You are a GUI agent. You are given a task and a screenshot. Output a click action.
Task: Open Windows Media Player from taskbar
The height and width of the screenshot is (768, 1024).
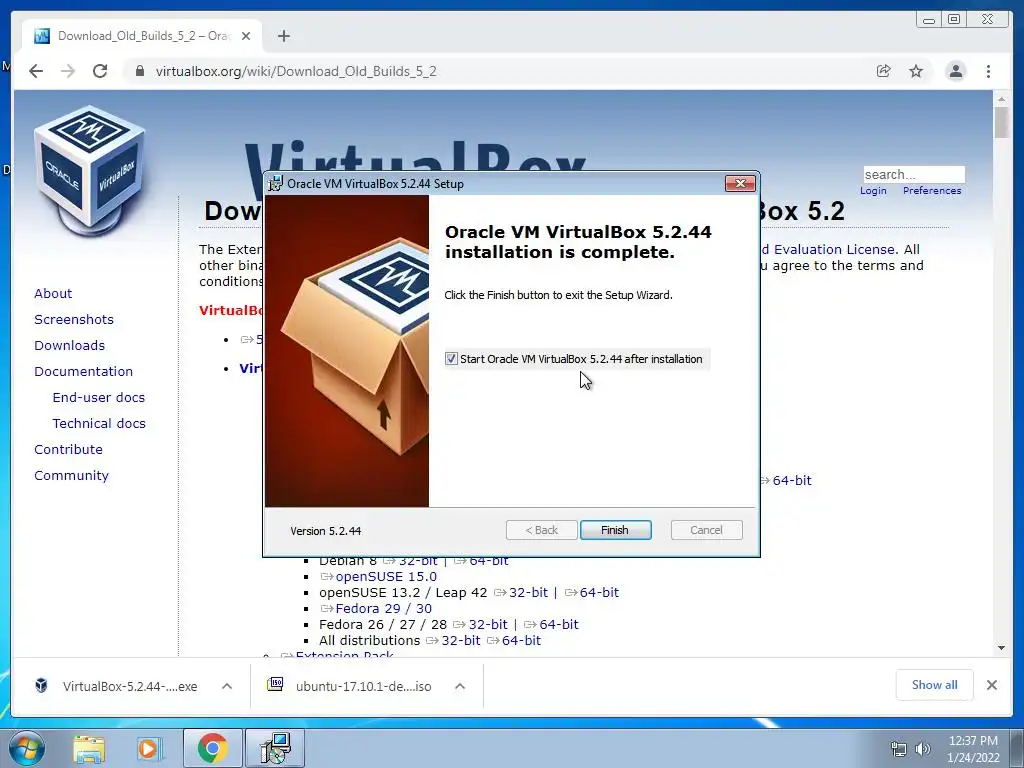tap(150, 749)
